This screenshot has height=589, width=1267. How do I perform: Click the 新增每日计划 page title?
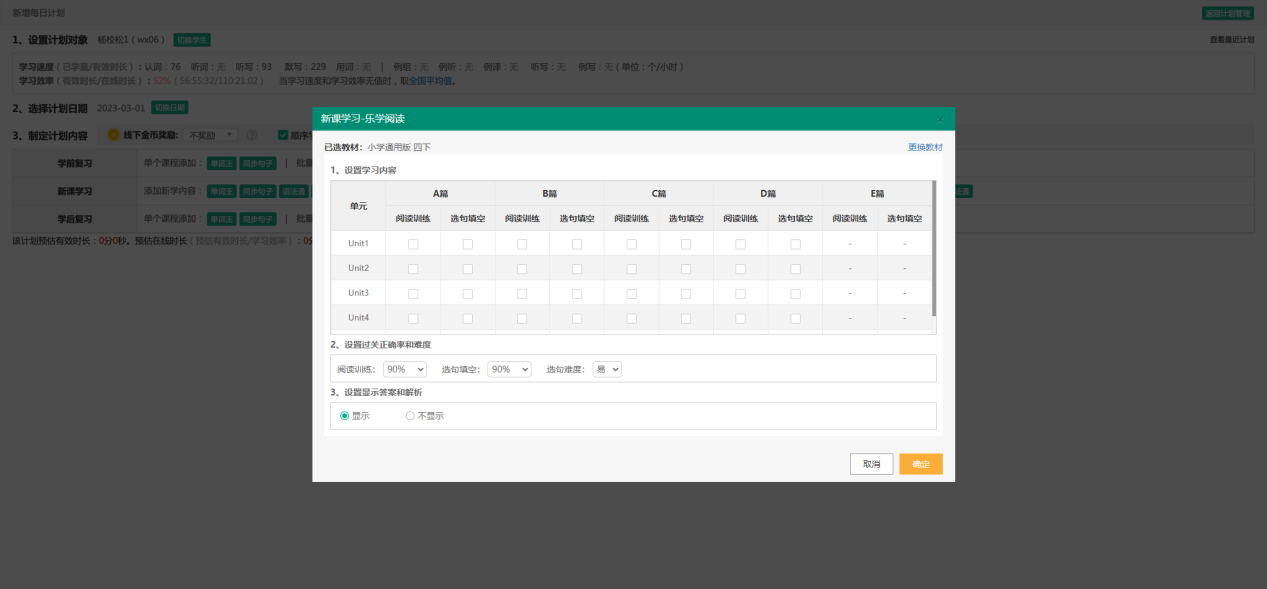click(39, 13)
